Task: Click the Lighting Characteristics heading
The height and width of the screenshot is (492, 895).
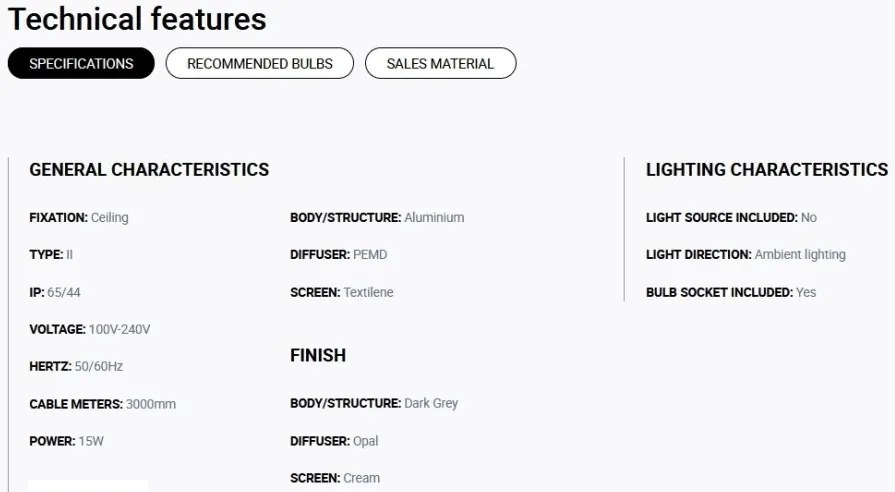Action: (x=767, y=170)
